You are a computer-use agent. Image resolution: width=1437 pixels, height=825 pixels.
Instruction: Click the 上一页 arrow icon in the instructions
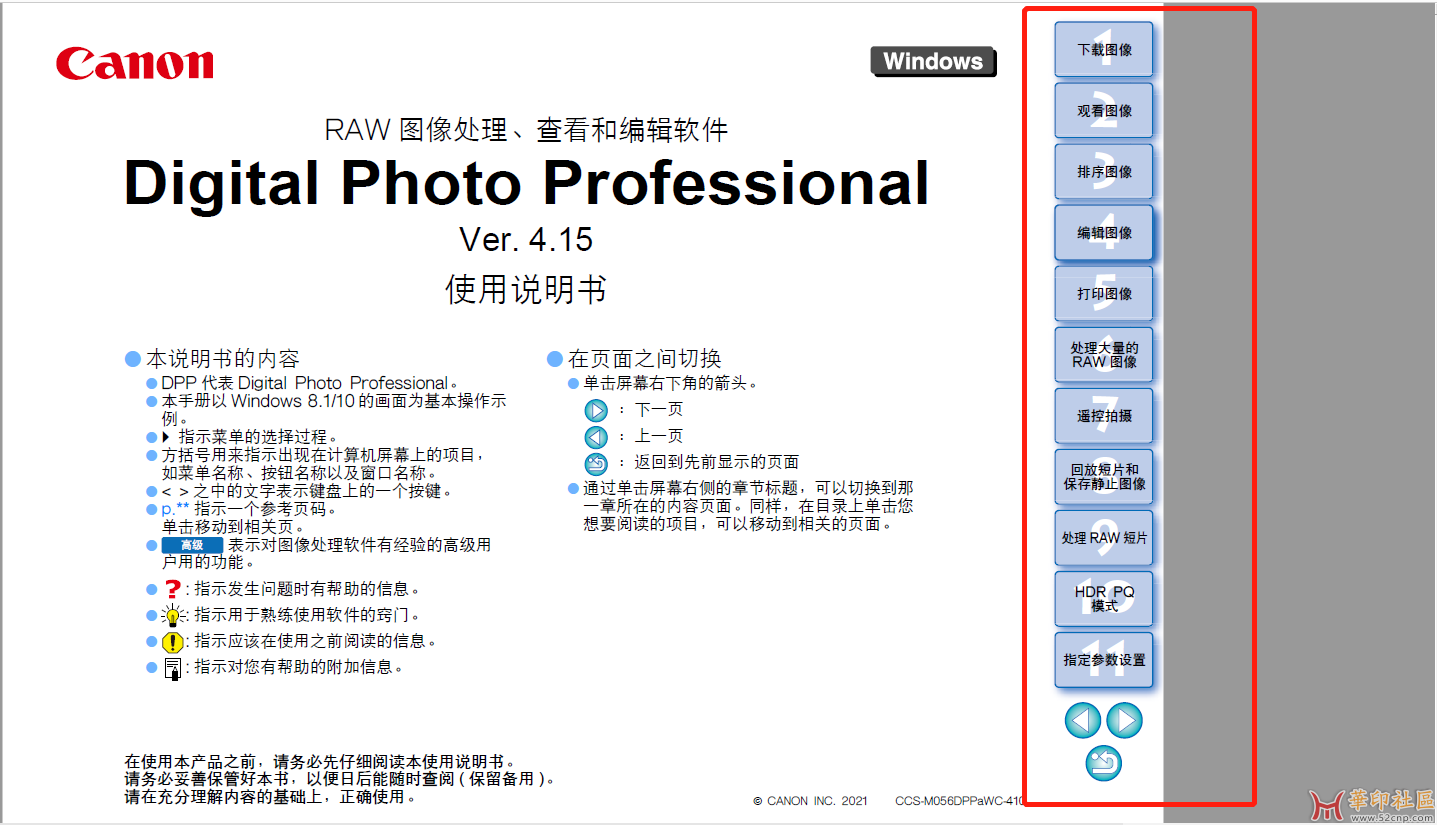596,437
